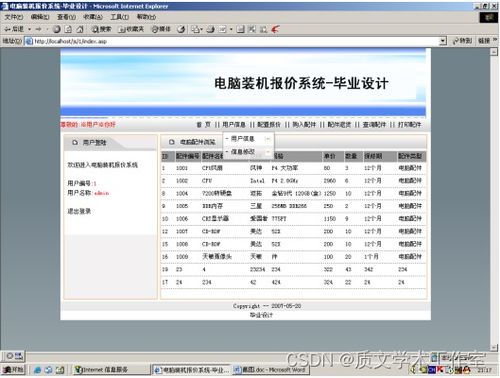
Task: Open the 文件 (File) menu
Action: 14,17
